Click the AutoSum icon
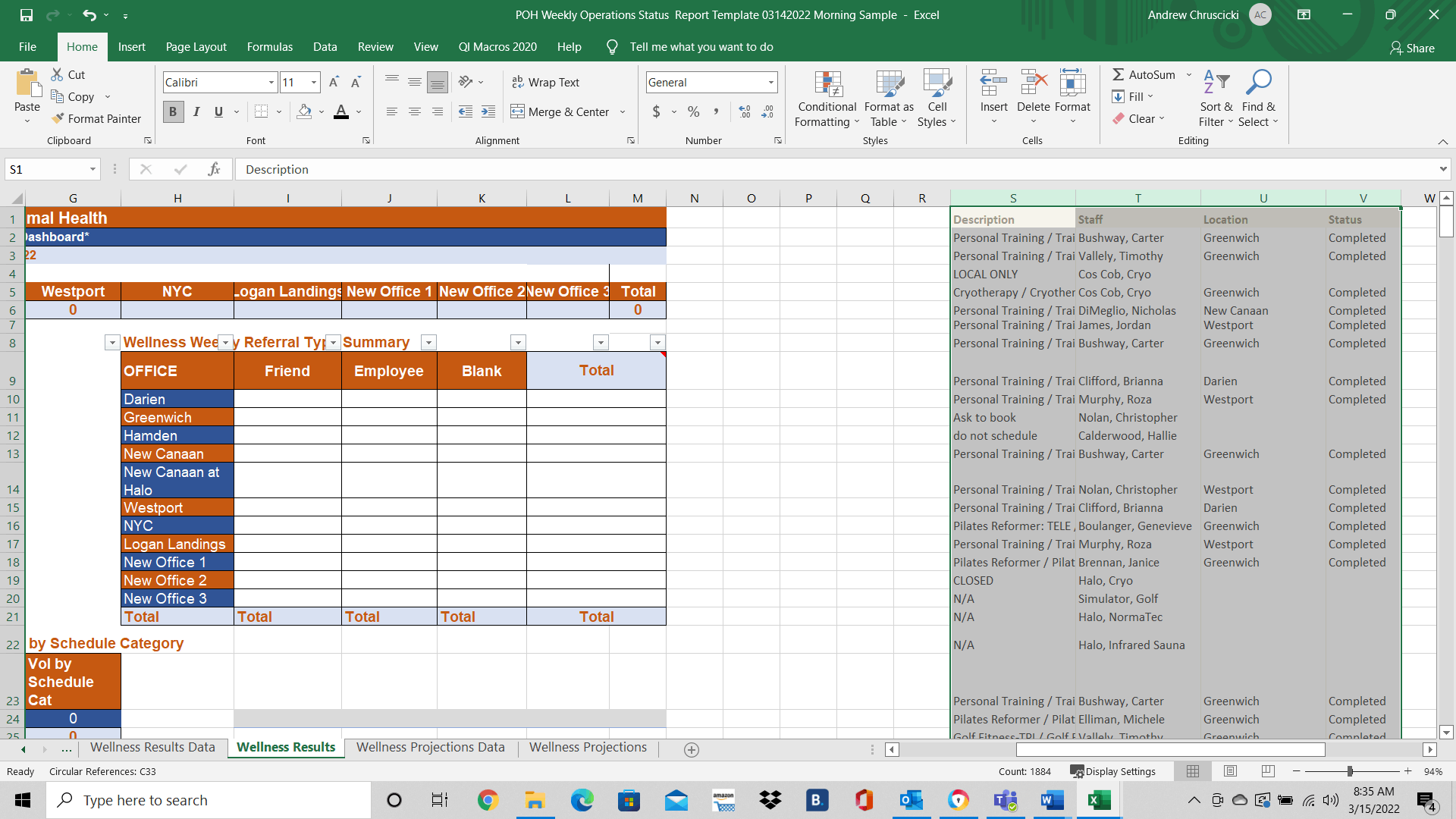 point(1119,74)
